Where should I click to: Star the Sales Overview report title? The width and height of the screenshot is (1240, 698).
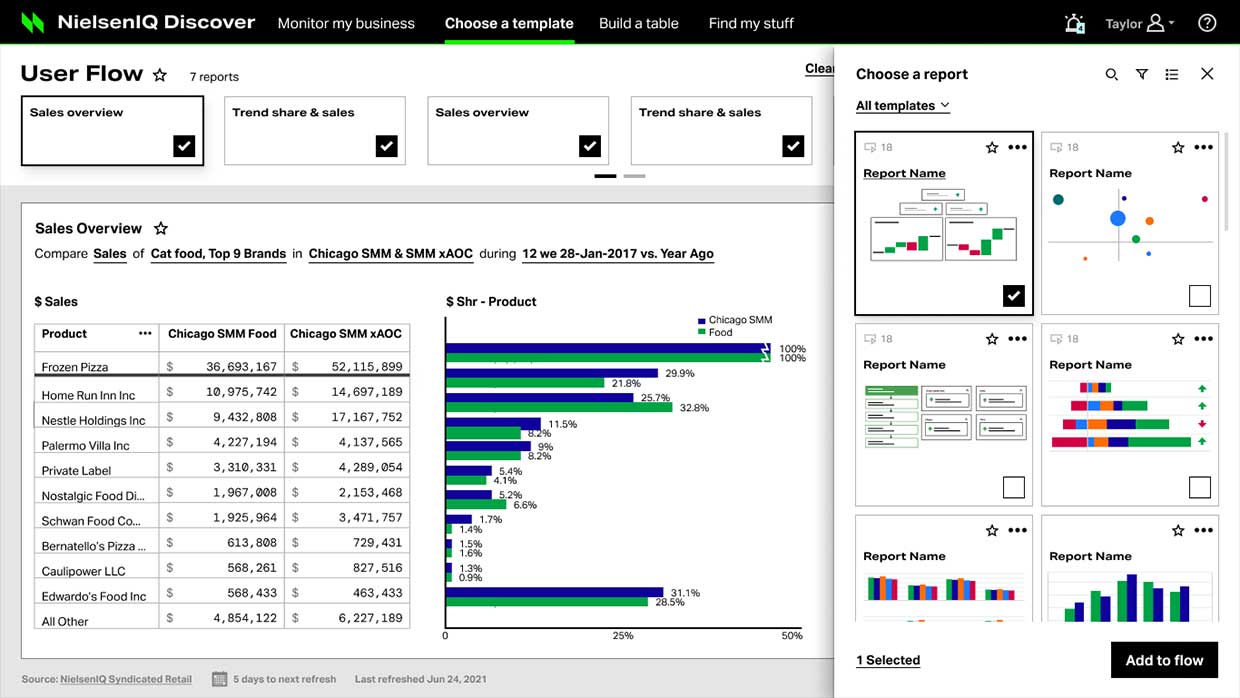pos(160,229)
